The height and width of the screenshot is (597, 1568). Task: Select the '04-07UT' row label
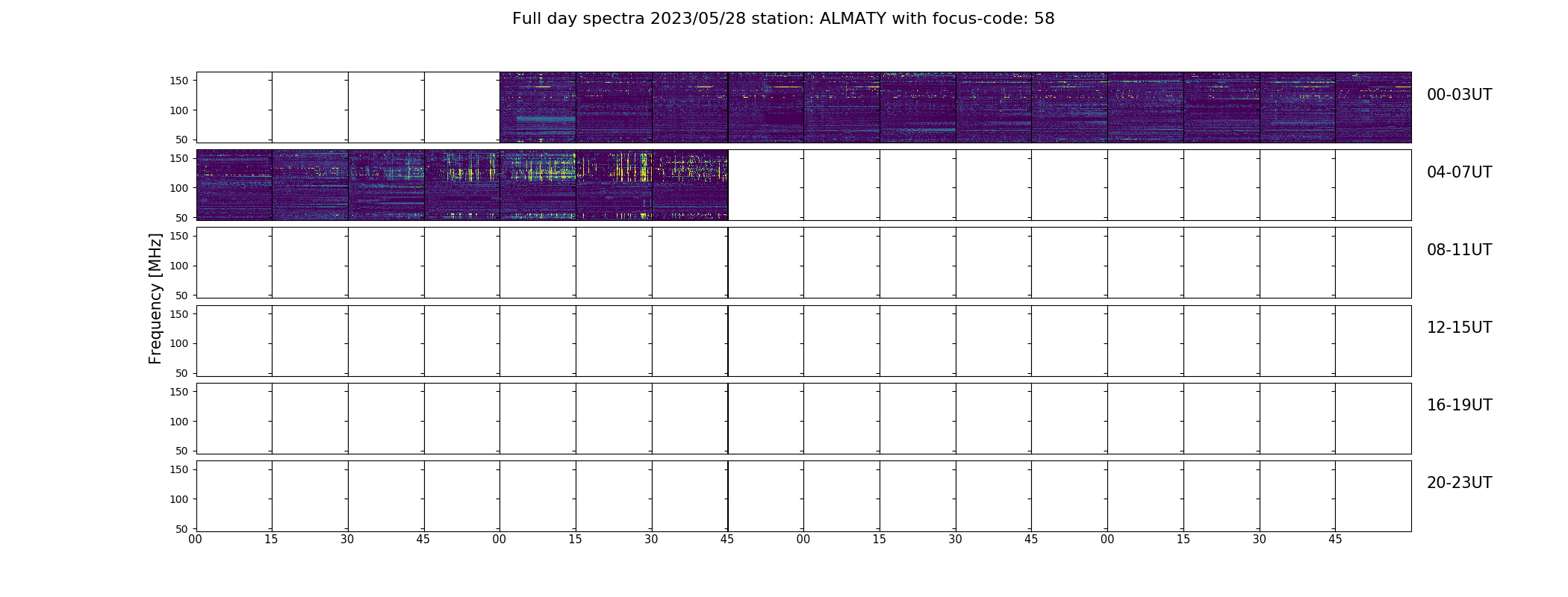(x=1459, y=172)
